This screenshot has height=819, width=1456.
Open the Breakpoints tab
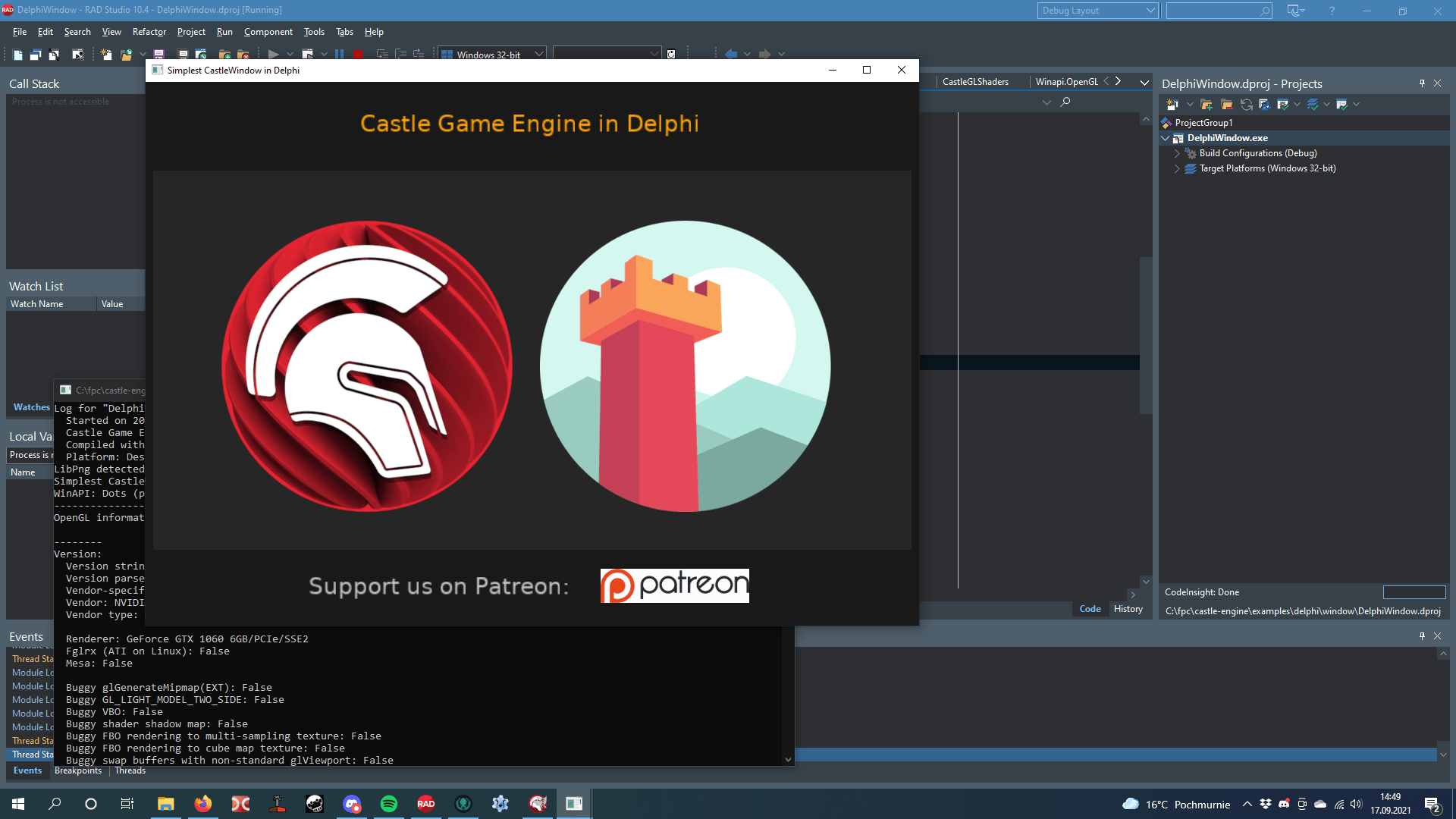[78, 770]
